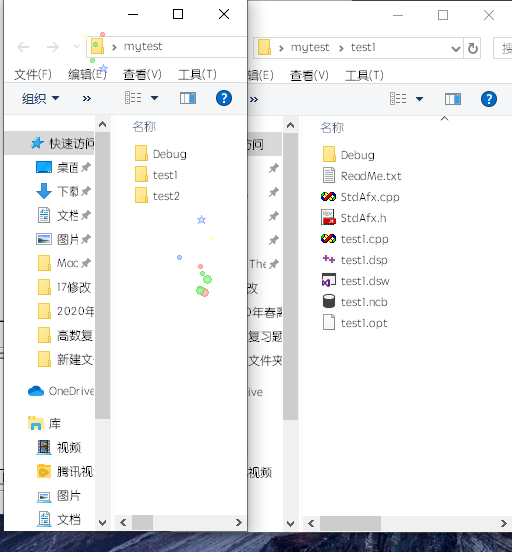Open test2 folder in mytest window

(x=157, y=196)
